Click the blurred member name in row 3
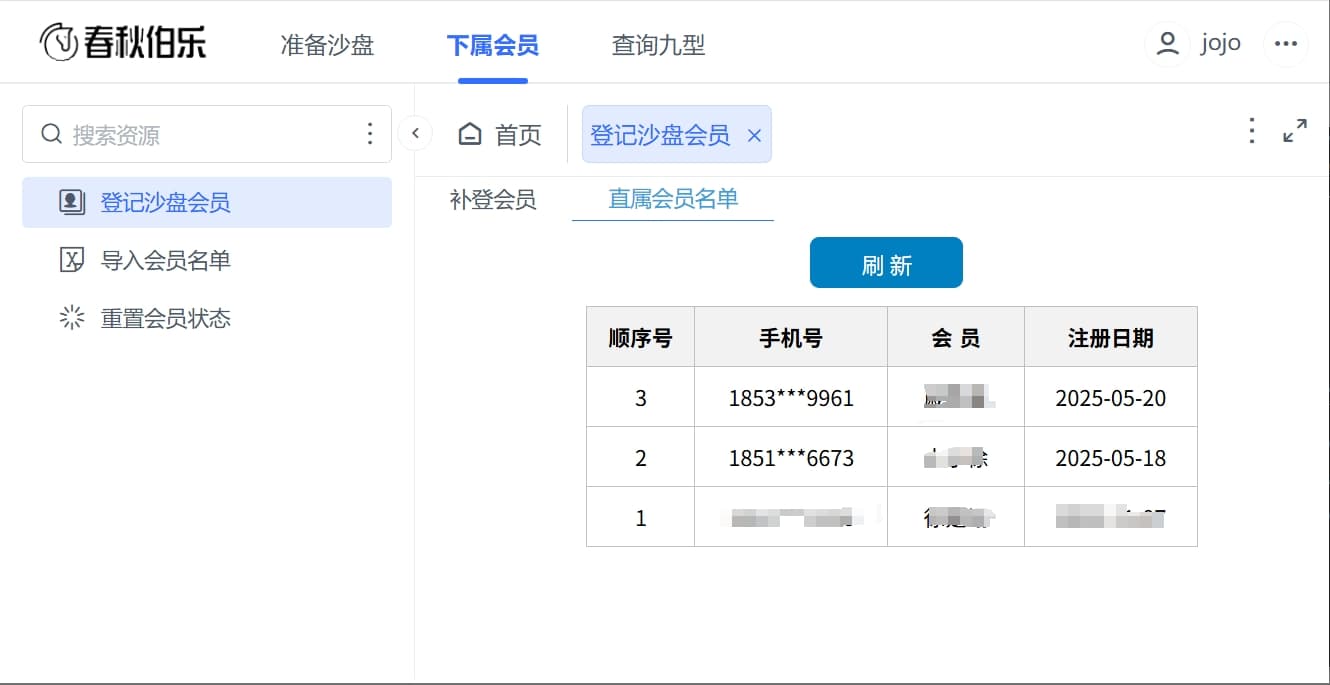The height and width of the screenshot is (685, 1330). (x=957, y=517)
